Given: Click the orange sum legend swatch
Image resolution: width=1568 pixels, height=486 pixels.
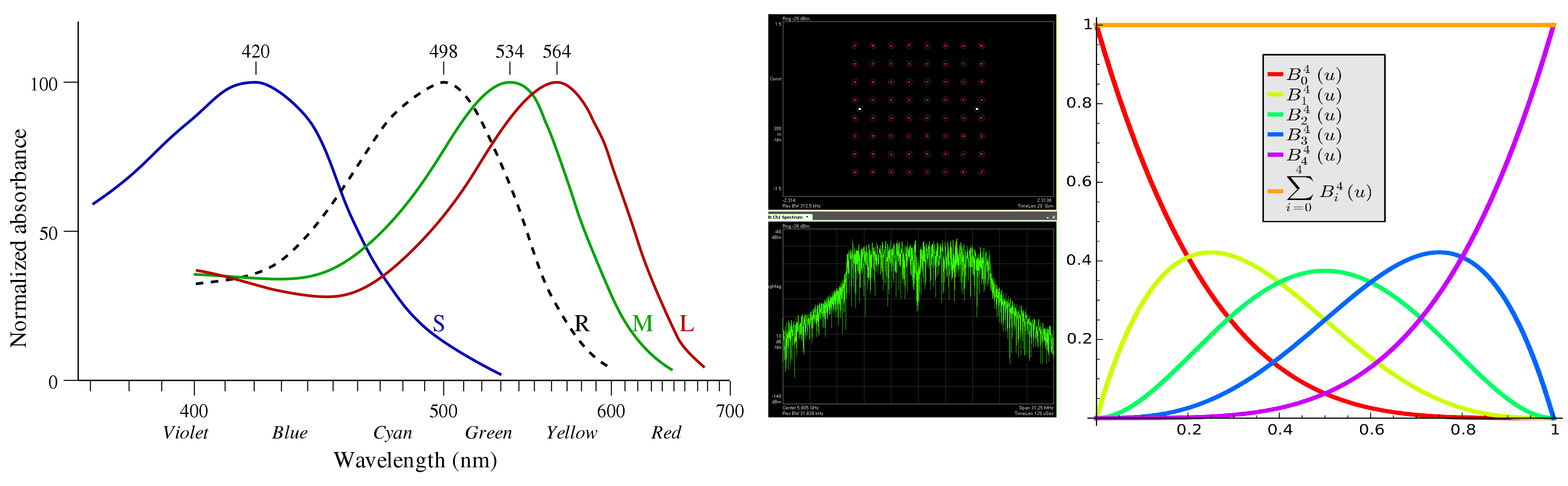Looking at the screenshot, I should click(1275, 192).
